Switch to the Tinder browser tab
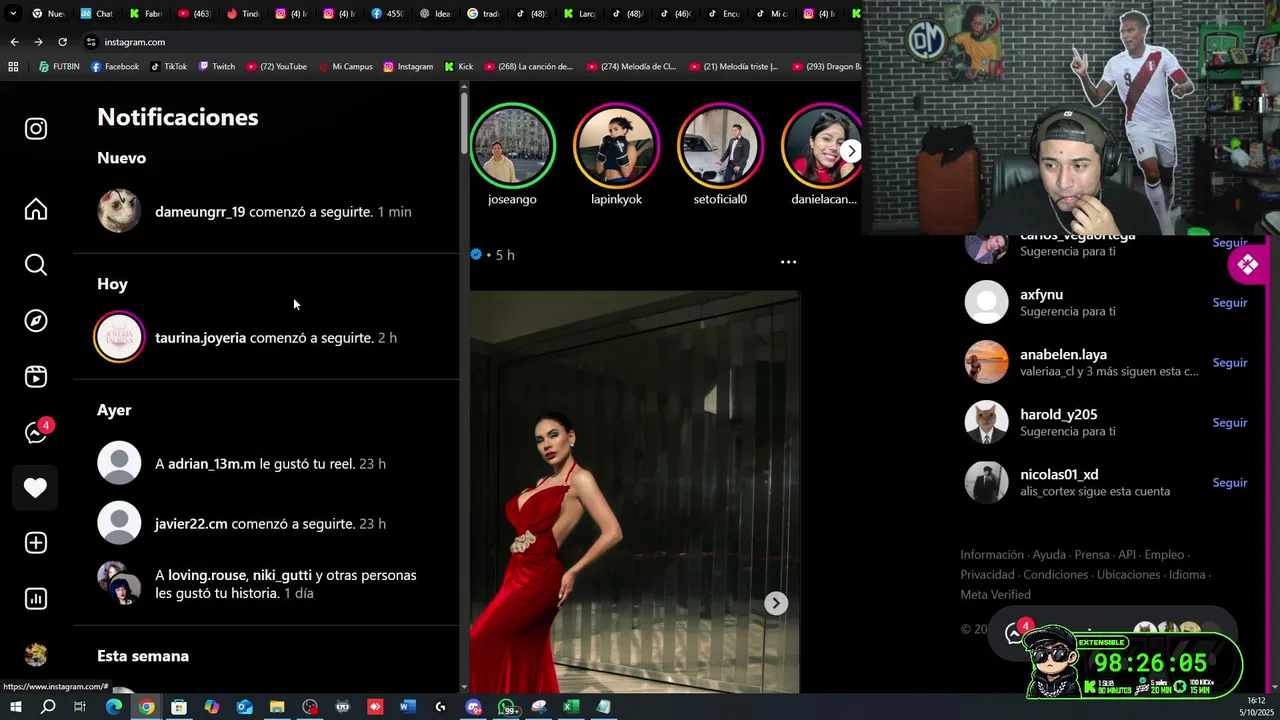 pos(243,14)
